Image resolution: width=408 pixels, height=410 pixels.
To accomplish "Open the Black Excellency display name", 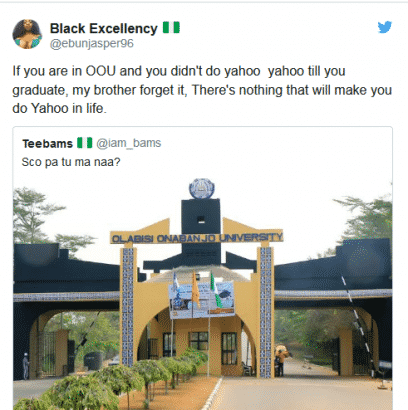I will (x=104, y=28).
